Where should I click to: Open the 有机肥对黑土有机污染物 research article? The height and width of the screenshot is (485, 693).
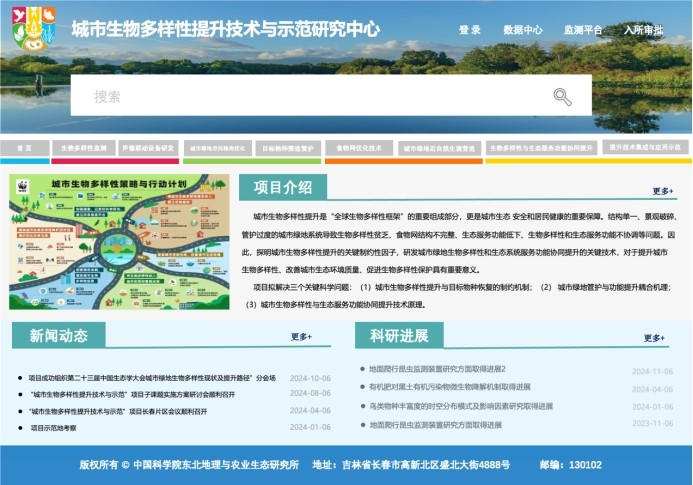coord(449,387)
